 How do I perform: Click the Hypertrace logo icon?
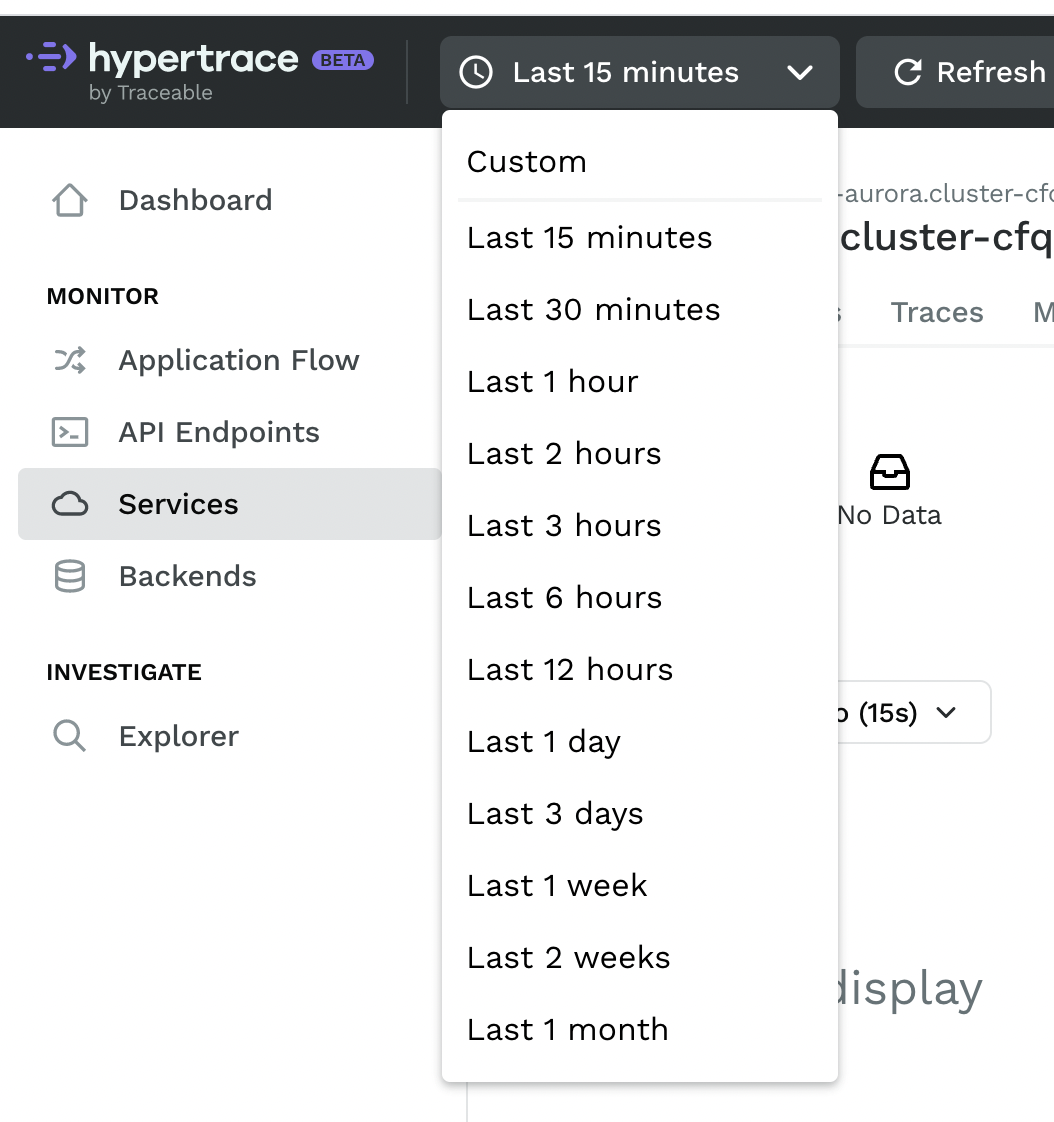point(51,59)
